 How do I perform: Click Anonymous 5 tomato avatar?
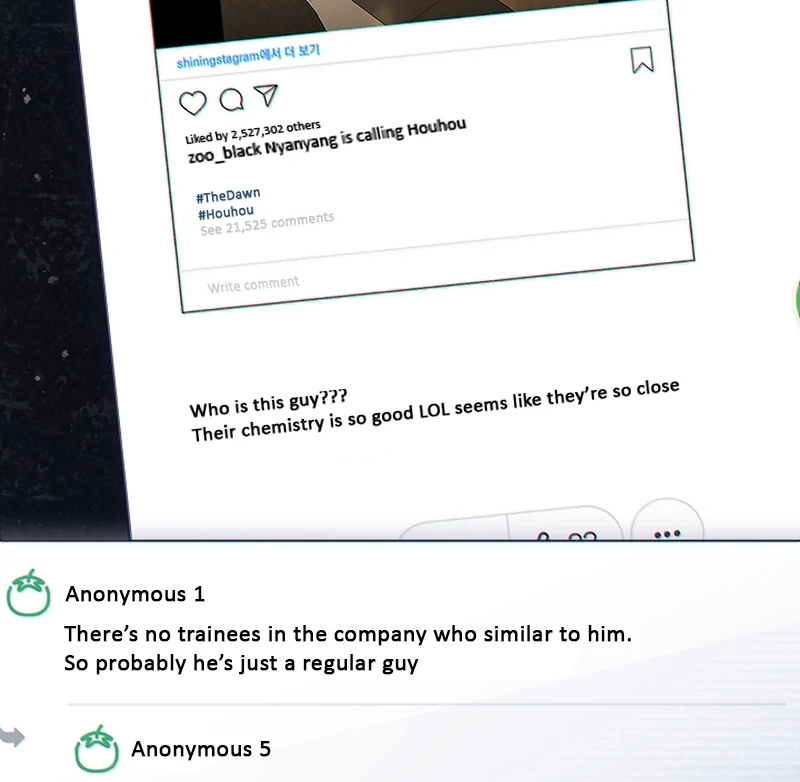(97, 749)
